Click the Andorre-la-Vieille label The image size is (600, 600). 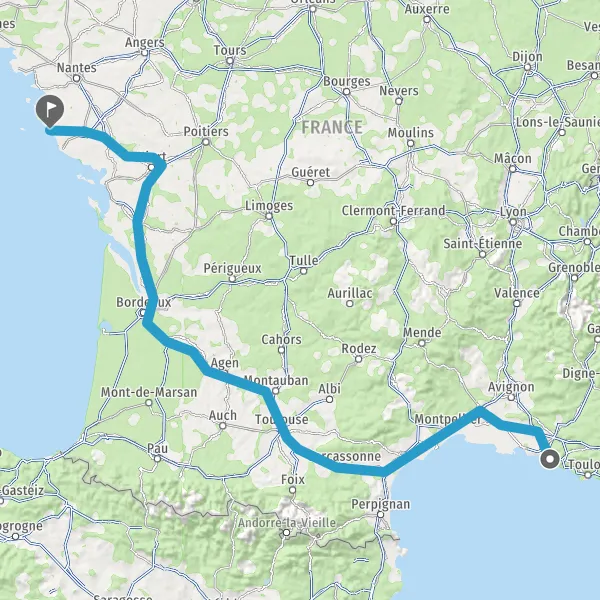(x=287, y=523)
